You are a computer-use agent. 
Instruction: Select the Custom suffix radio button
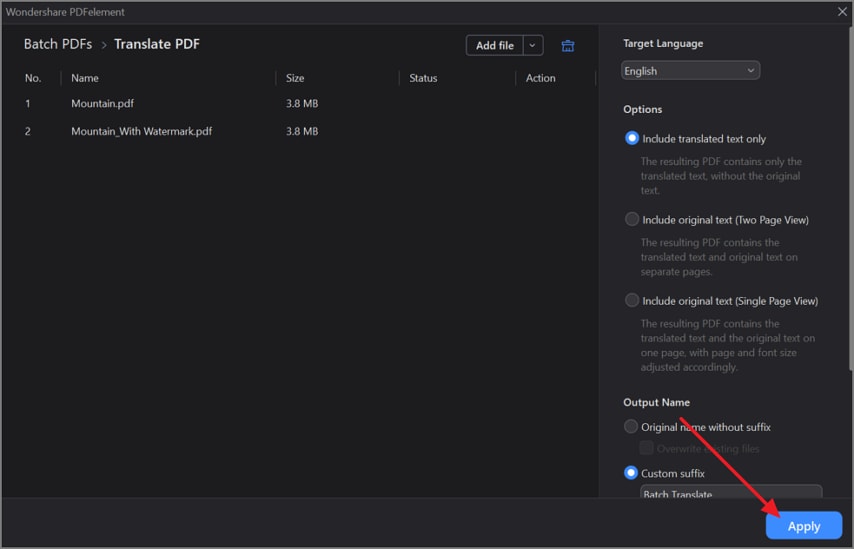pyautogui.click(x=631, y=473)
